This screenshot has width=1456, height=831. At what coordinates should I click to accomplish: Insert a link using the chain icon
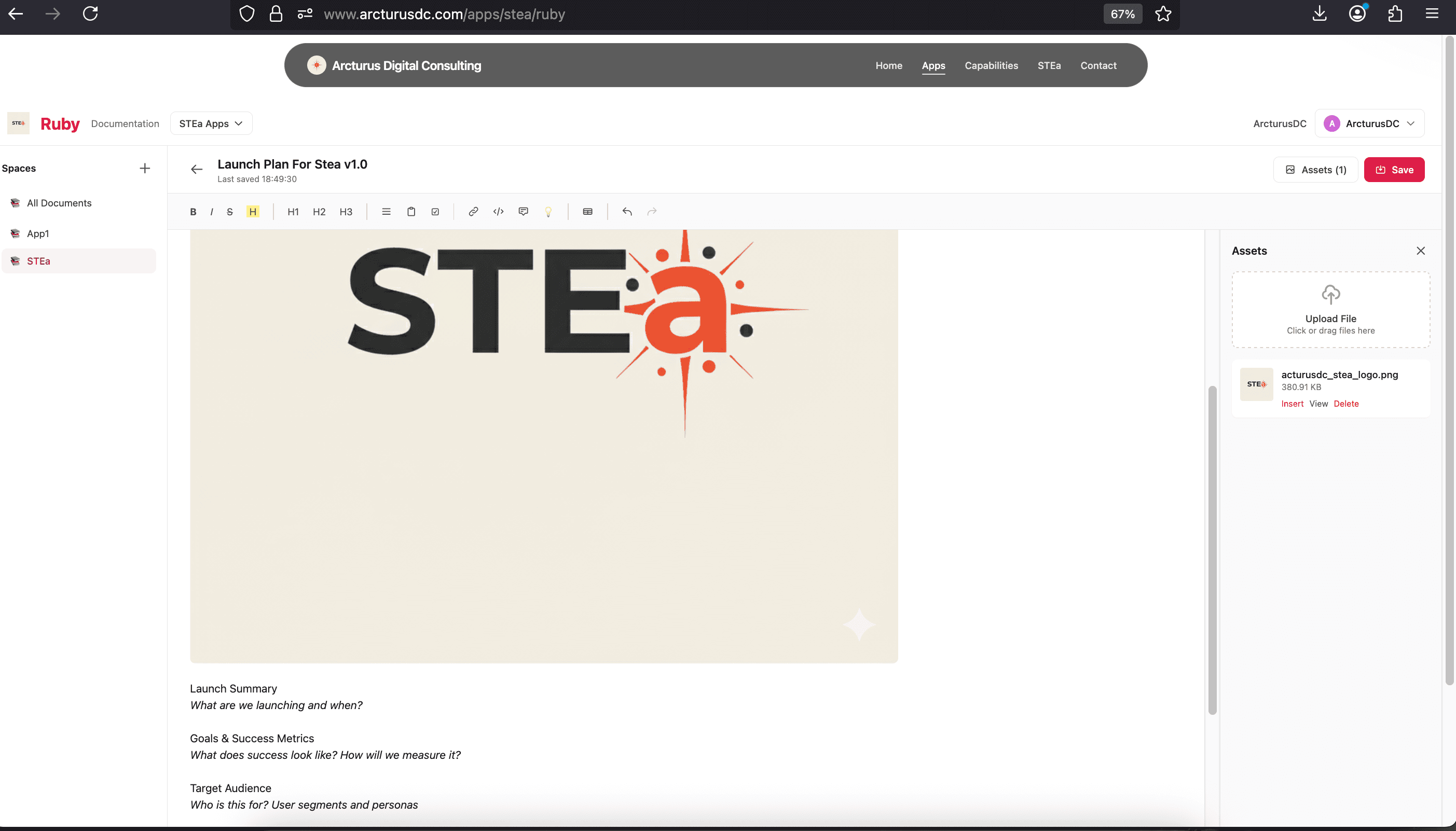tap(473, 212)
